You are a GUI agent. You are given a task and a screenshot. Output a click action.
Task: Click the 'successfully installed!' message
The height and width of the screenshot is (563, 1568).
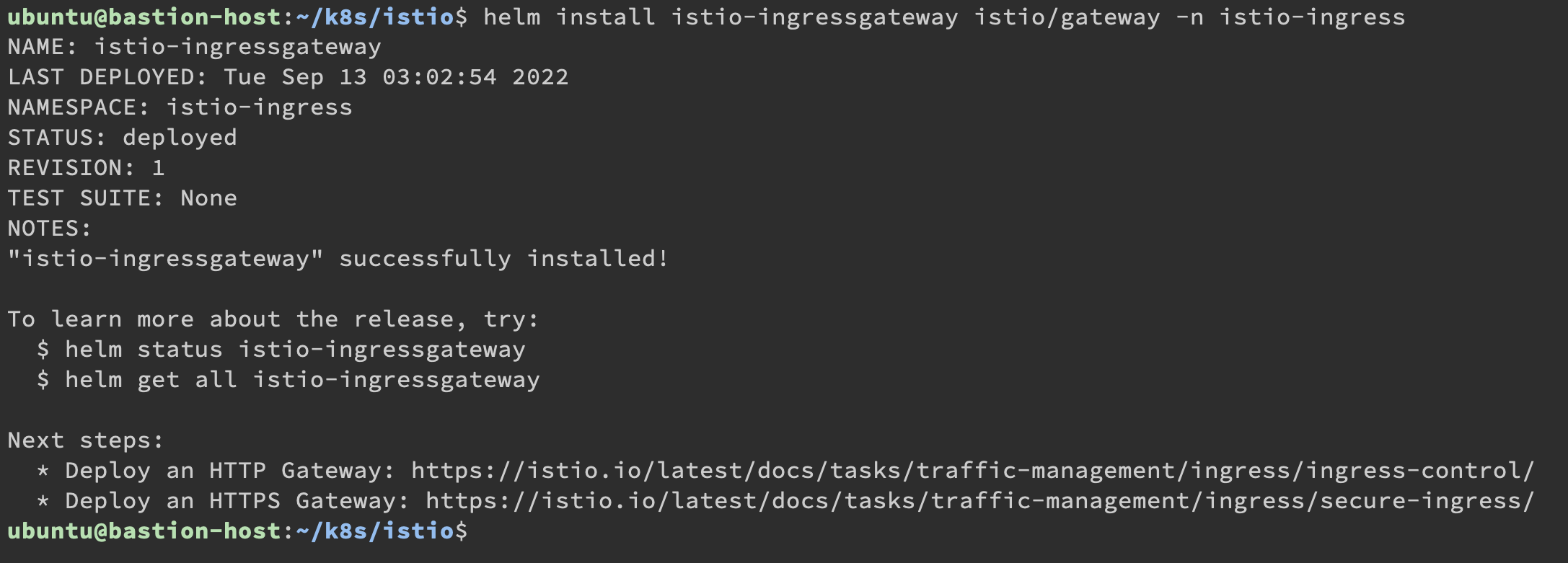[503, 259]
